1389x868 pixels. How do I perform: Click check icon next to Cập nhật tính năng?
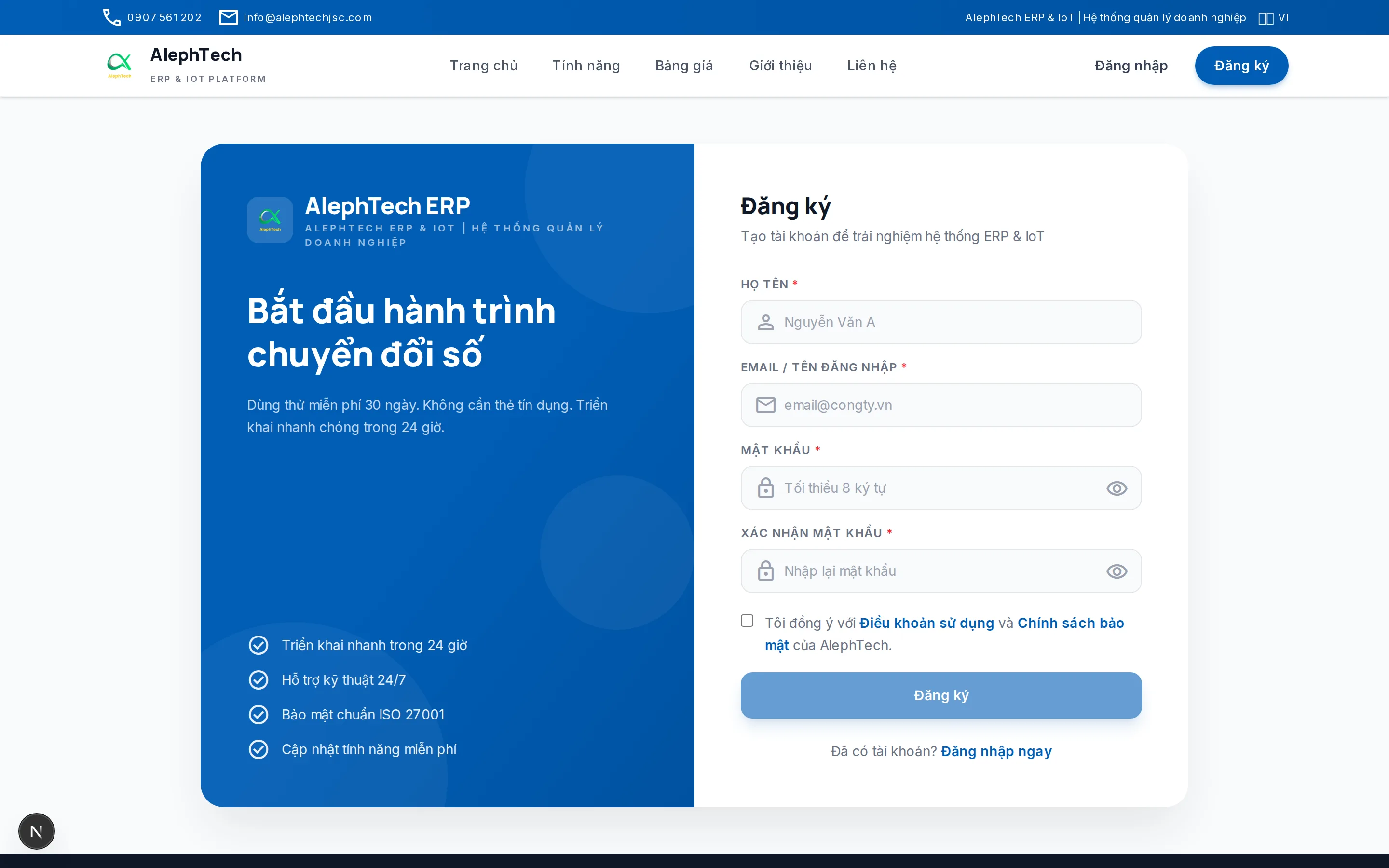click(259, 749)
